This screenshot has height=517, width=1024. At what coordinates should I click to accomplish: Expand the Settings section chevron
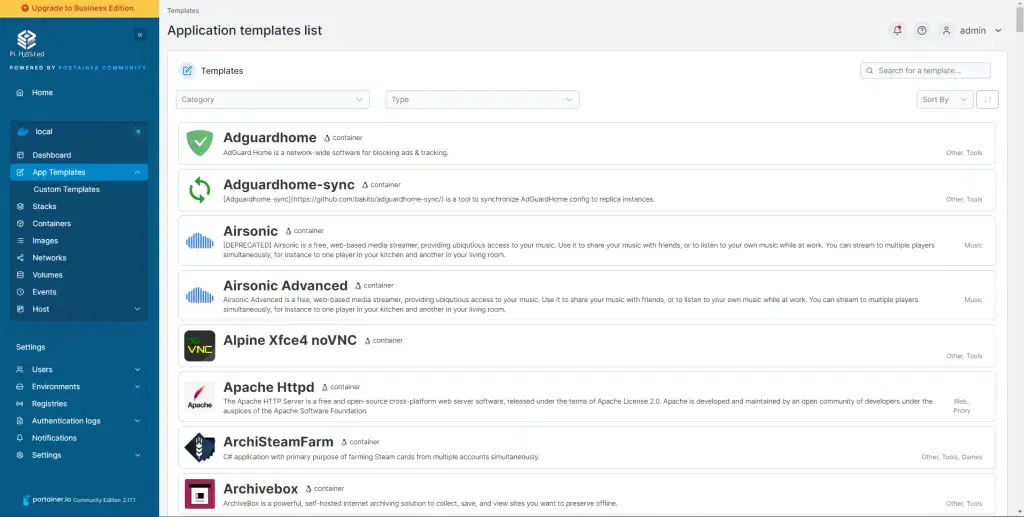pos(137,455)
